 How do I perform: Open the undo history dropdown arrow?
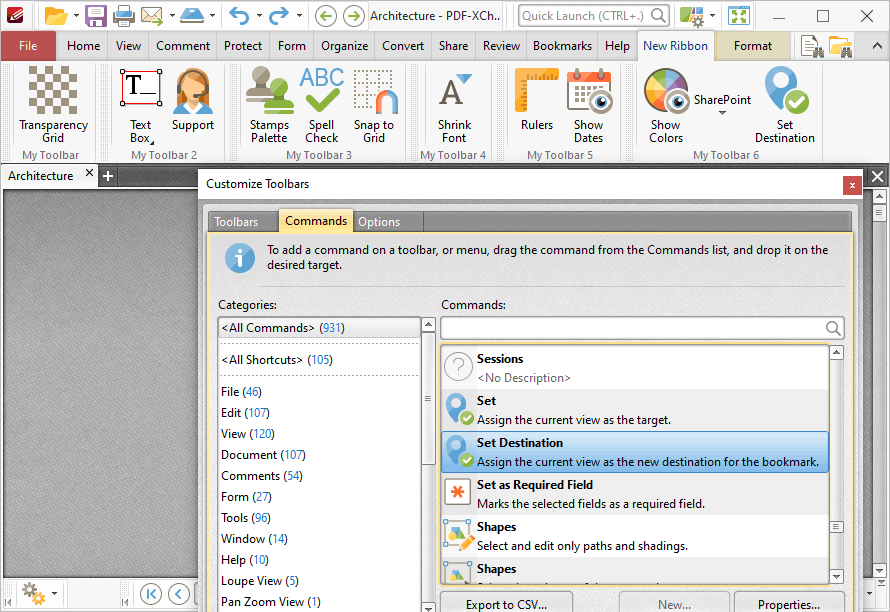[258, 16]
